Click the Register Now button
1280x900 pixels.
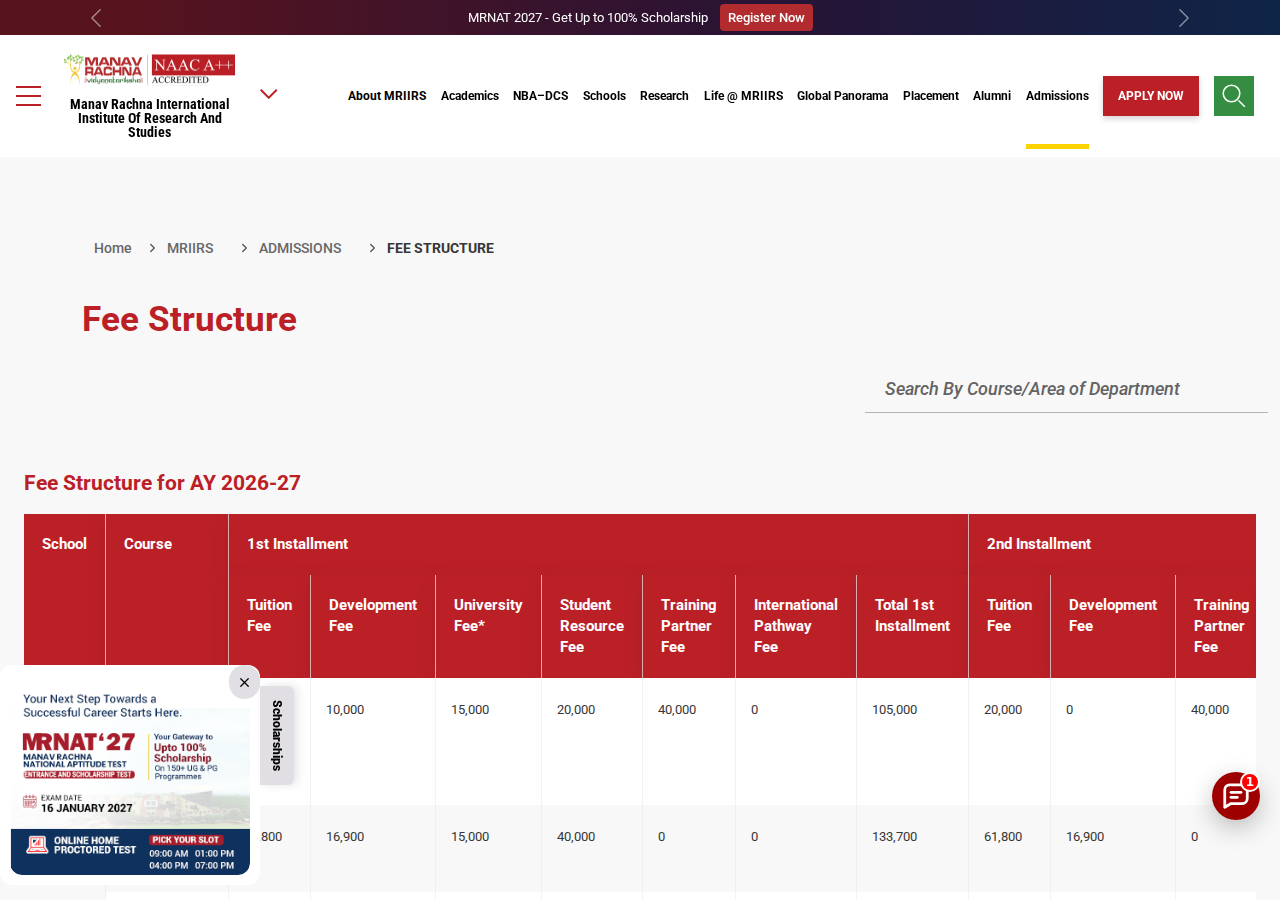[x=766, y=18]
